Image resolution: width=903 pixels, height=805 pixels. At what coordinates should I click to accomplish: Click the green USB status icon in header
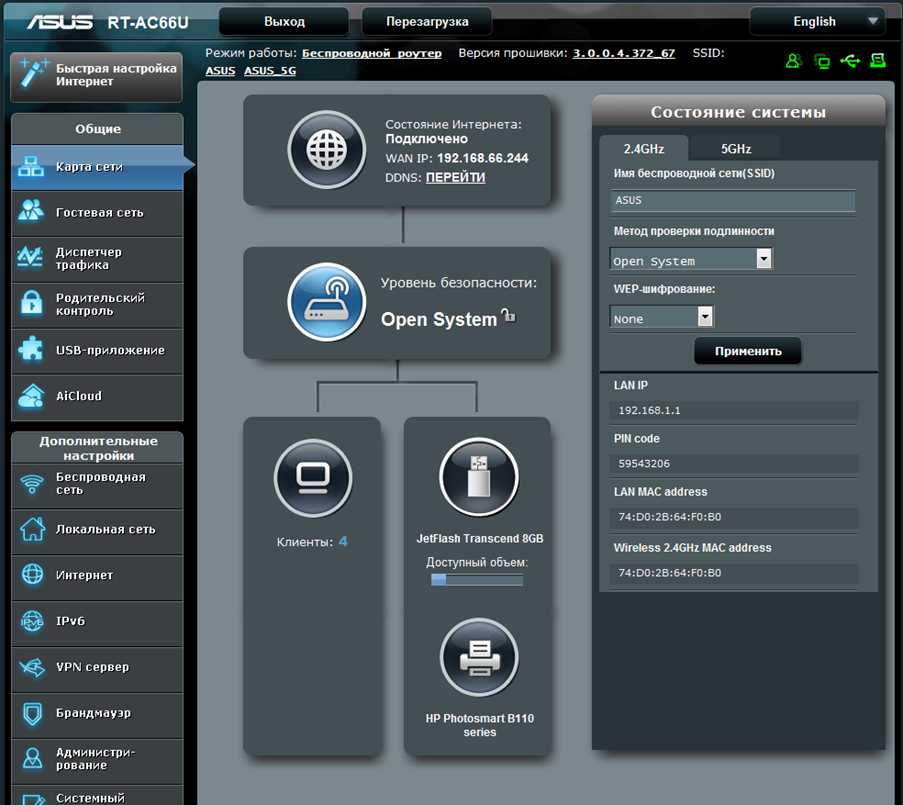(x=850, y=60)
